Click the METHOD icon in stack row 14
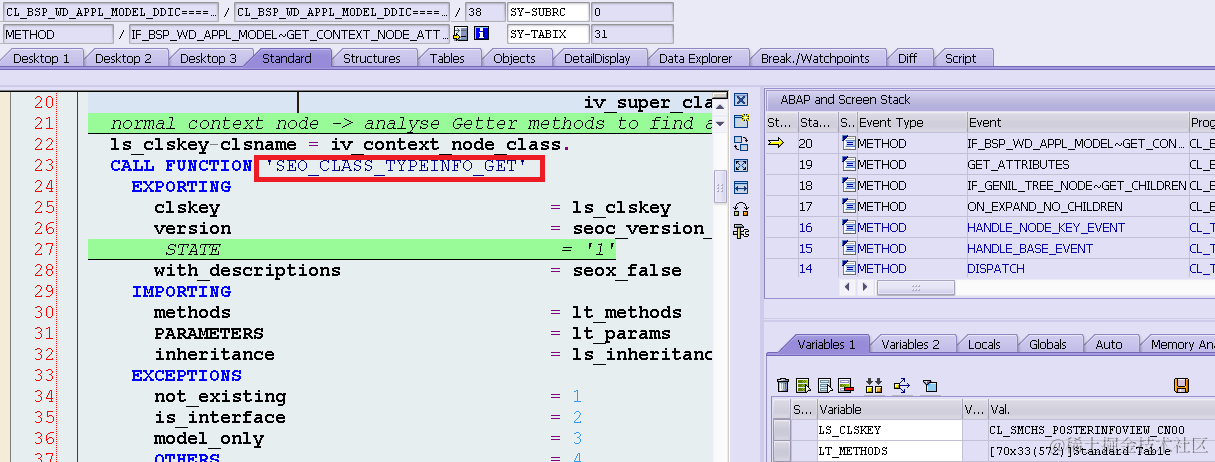This screenshot has height=462, width=1215. (x=849, y=269)
